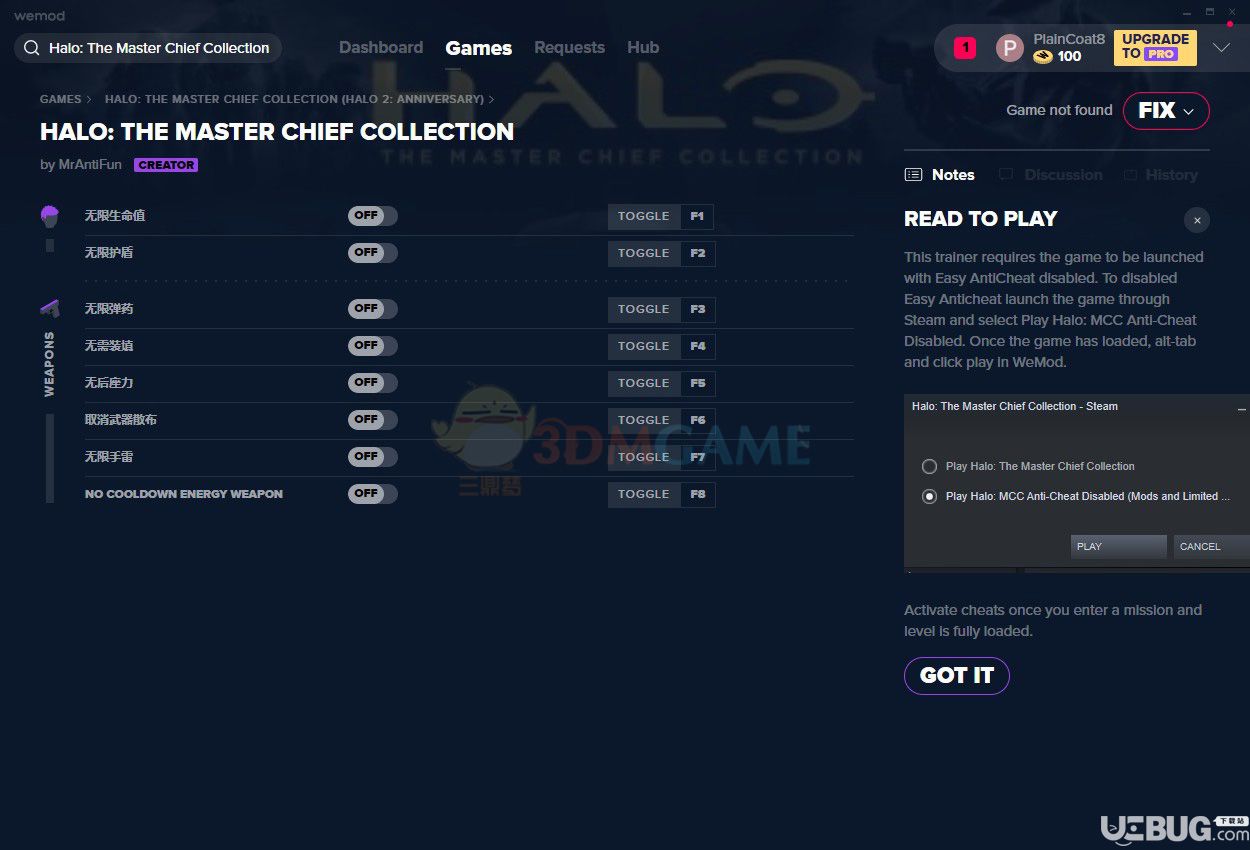This screenshot has height=850, width=1250.
Task: Minimize the WeMod window
Action: pyautogui.click(x=1186, y=12)
